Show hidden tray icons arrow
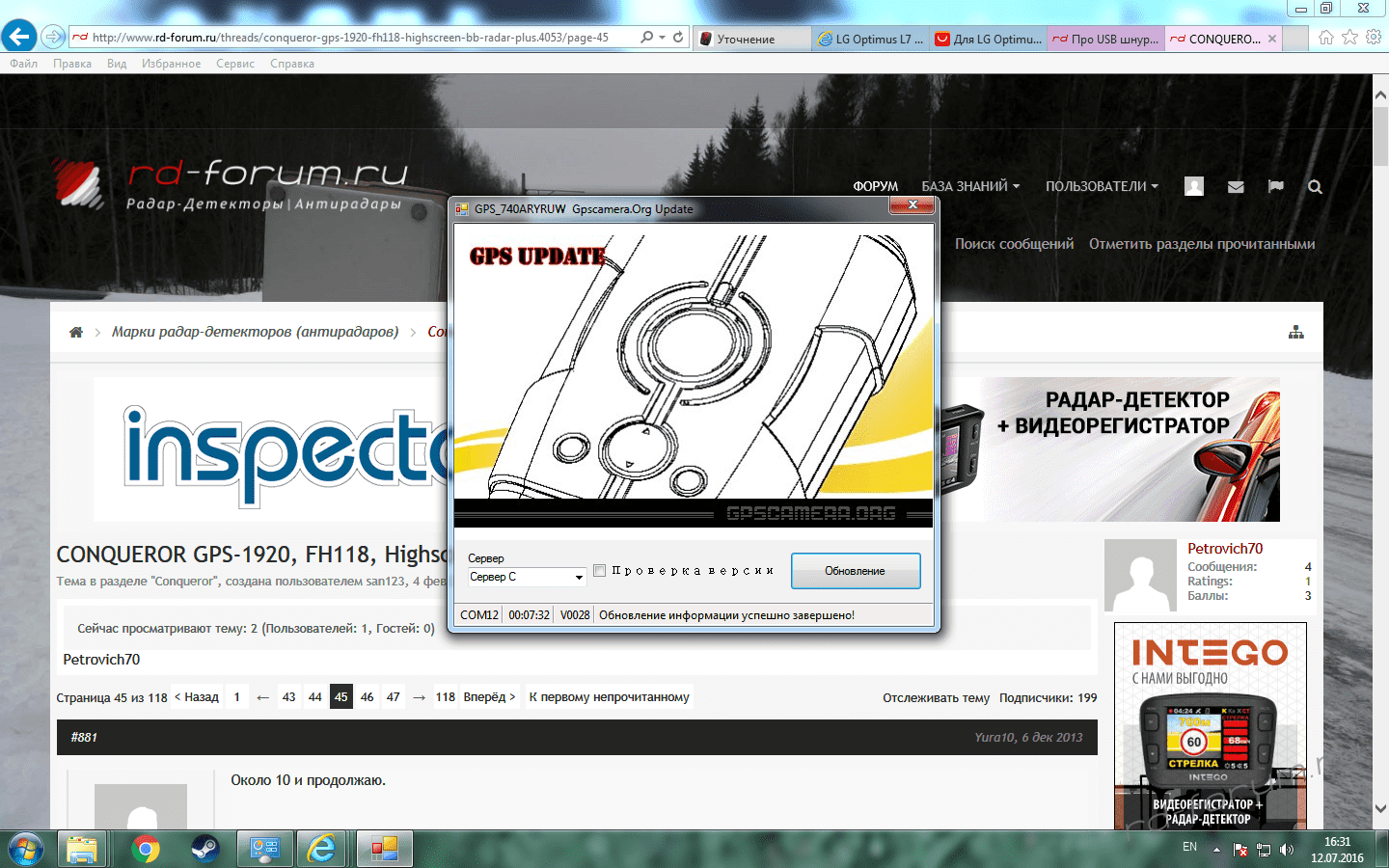The image size is (1389, 868). coord(1216,850)
